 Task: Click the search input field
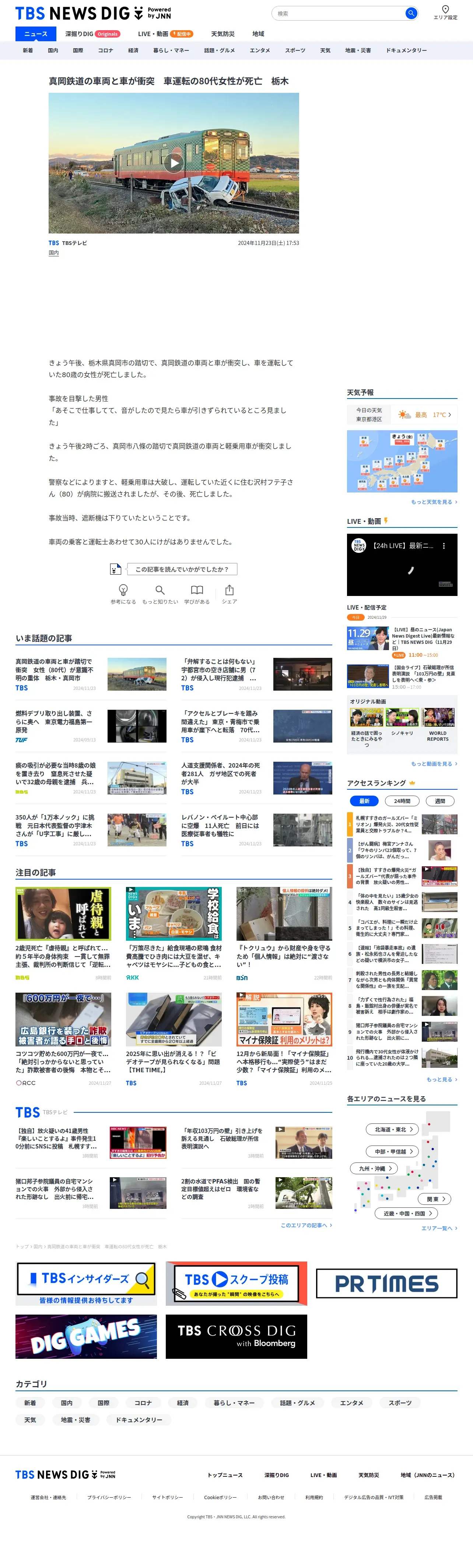coord(339,13)
